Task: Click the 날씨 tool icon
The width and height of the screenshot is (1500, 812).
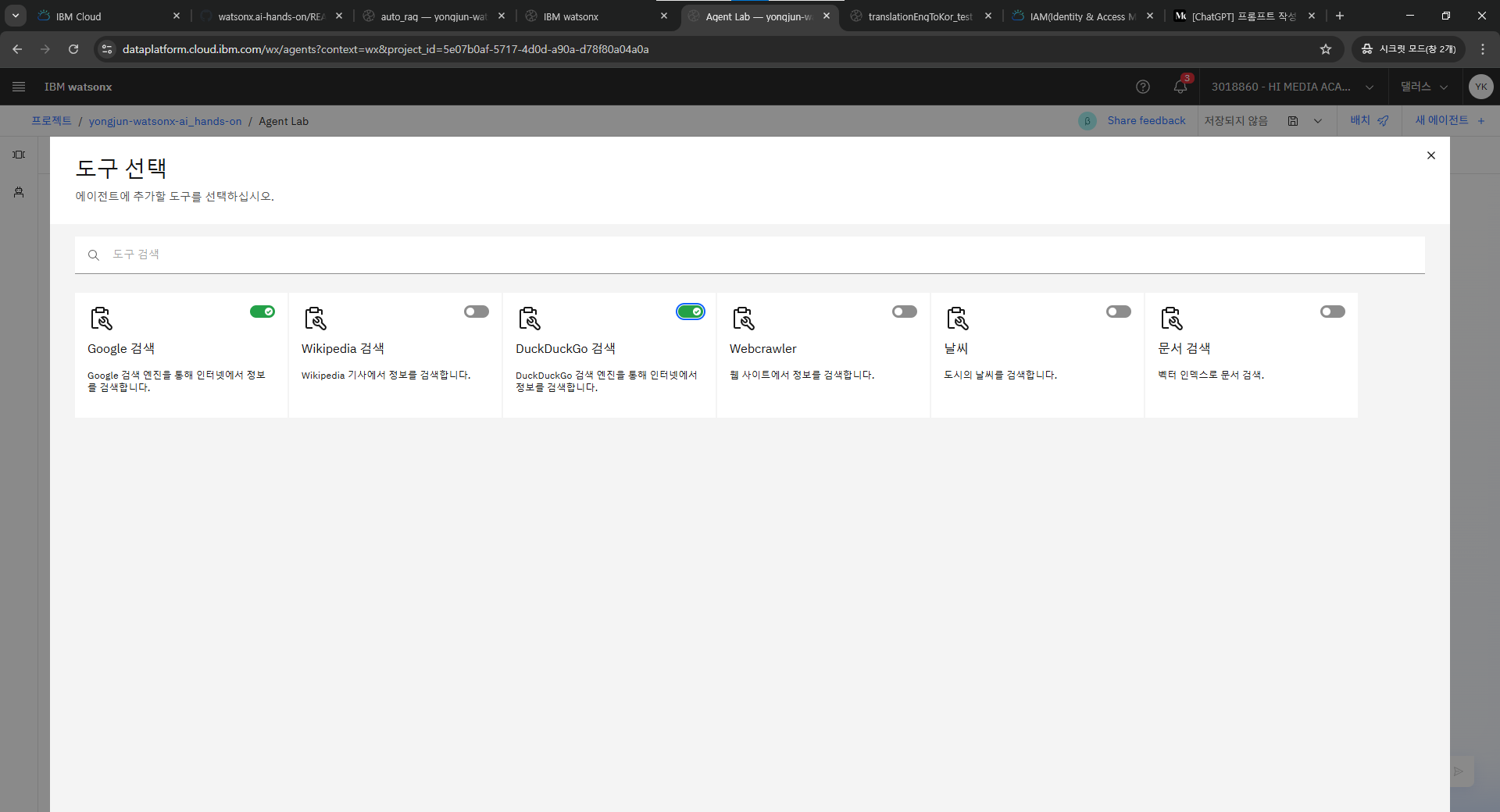Action: [958, 319]
